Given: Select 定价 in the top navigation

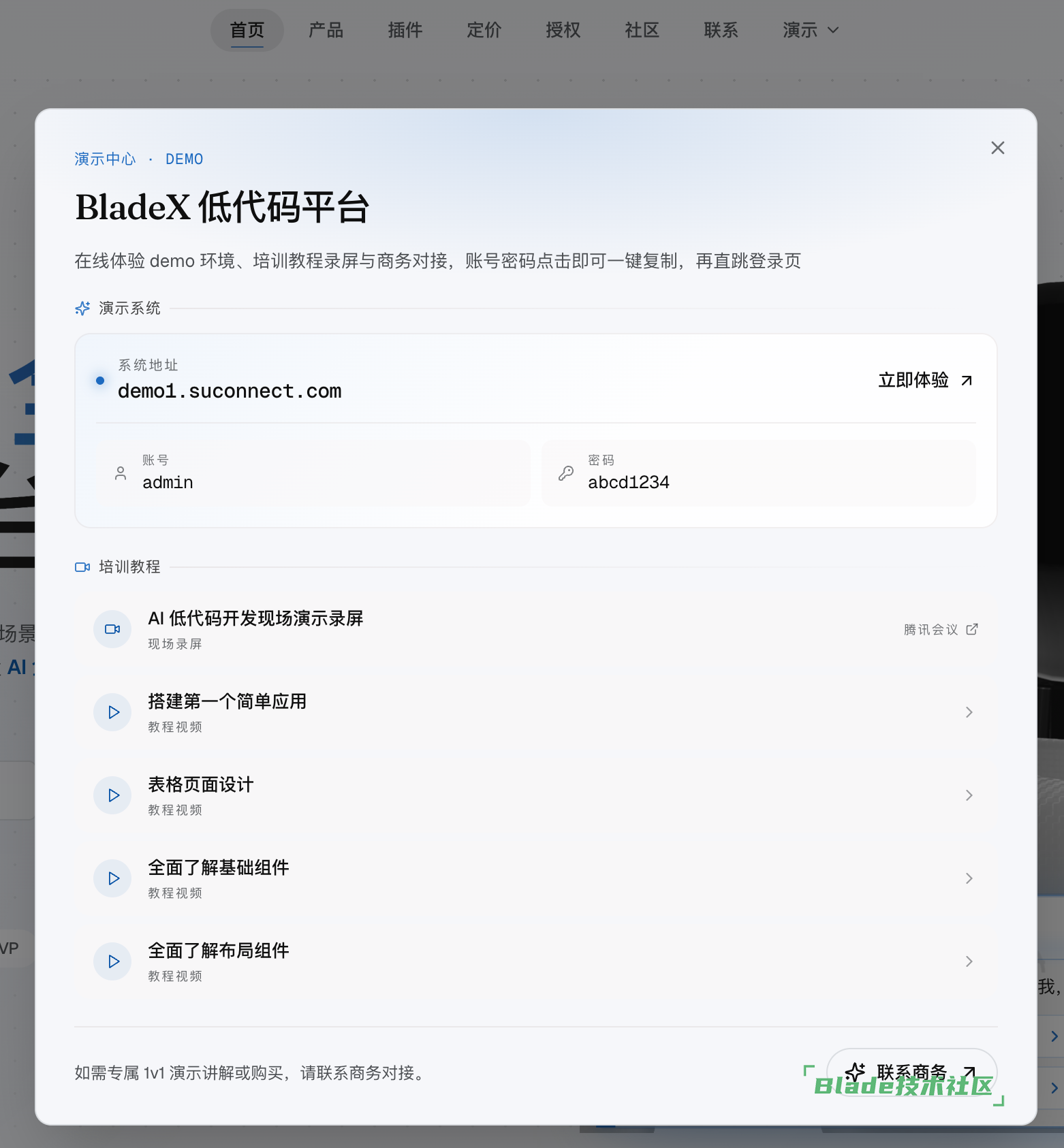Looking at the screenshot, I should coord(484,30).
